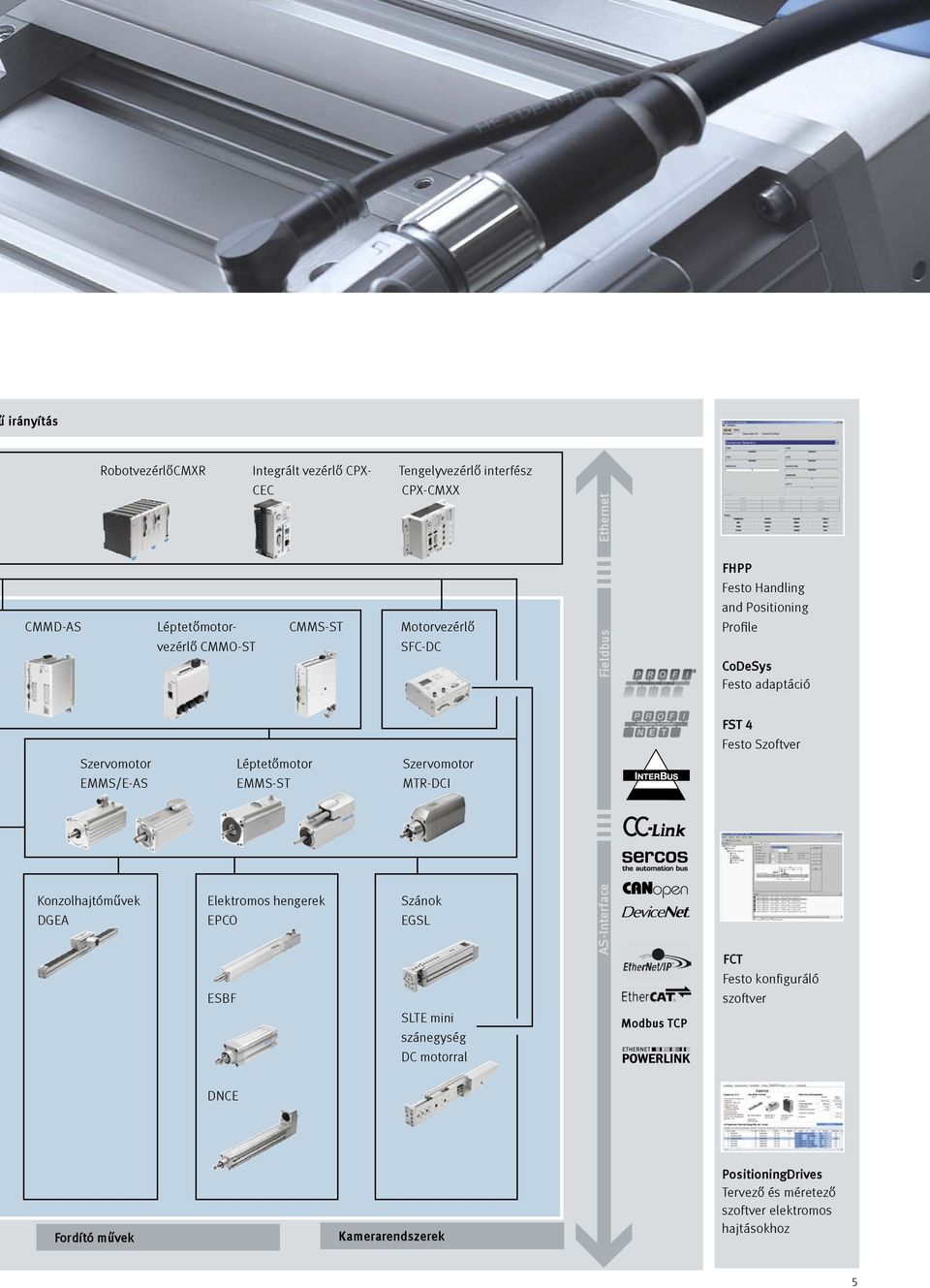Click the EMMS-ST stepper motor image

[x=288, y=820]
